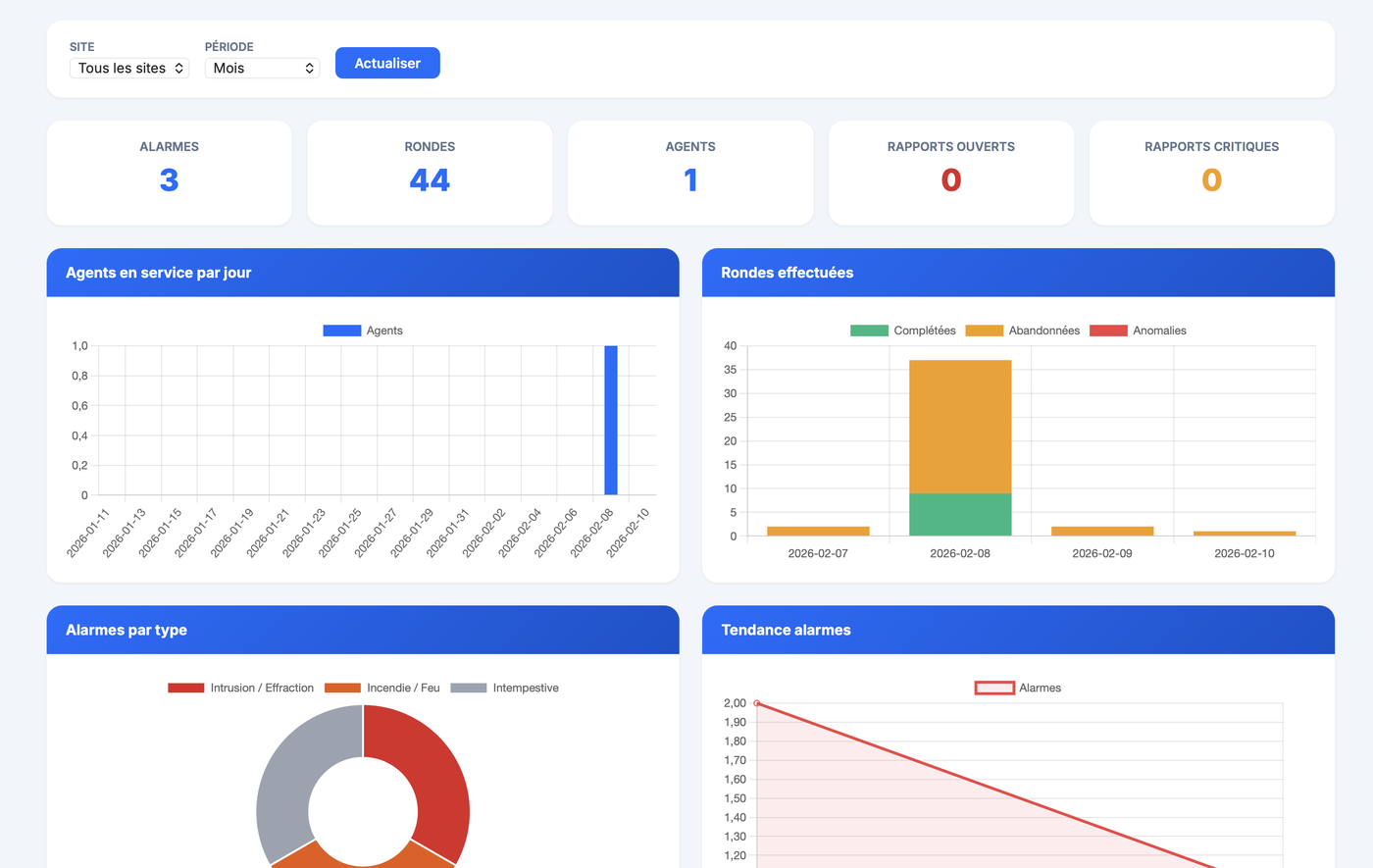Toggle the Anomalies legend item

coord(1138,331)
